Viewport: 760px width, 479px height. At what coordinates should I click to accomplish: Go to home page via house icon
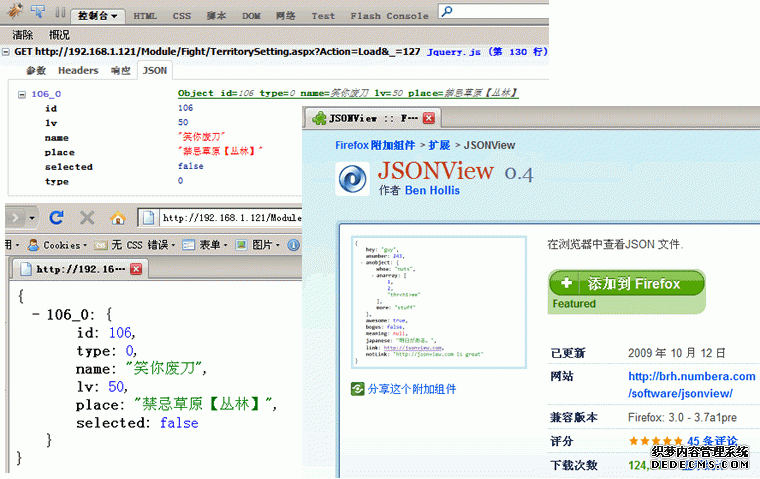[117, 217]
